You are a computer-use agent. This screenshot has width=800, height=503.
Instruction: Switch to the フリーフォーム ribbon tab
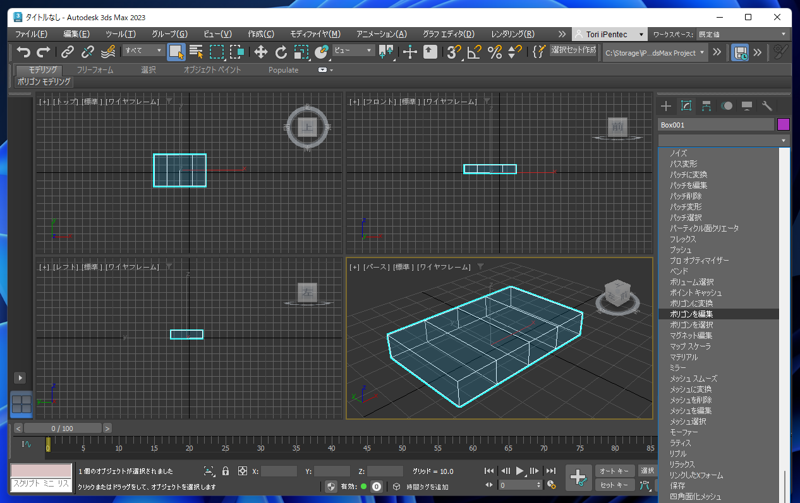[95, 70]
